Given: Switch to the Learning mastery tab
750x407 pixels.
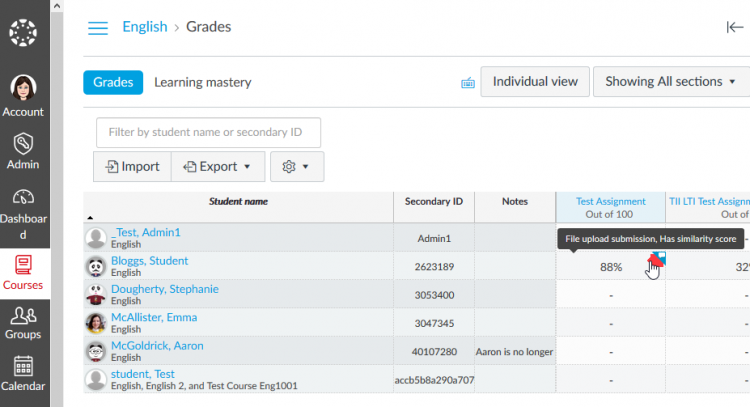Looking at the screenshot, I should click(203, 82).
